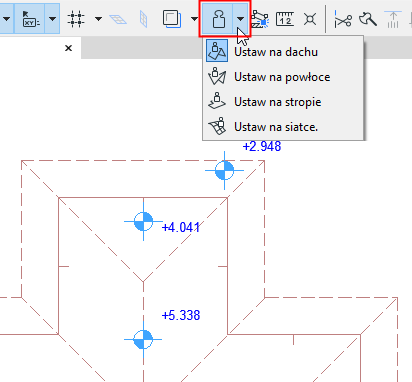Viewport: 412px width, 382px height.
Task: Click the find and select magnifier icon
Action: click(x=368, y=19)
